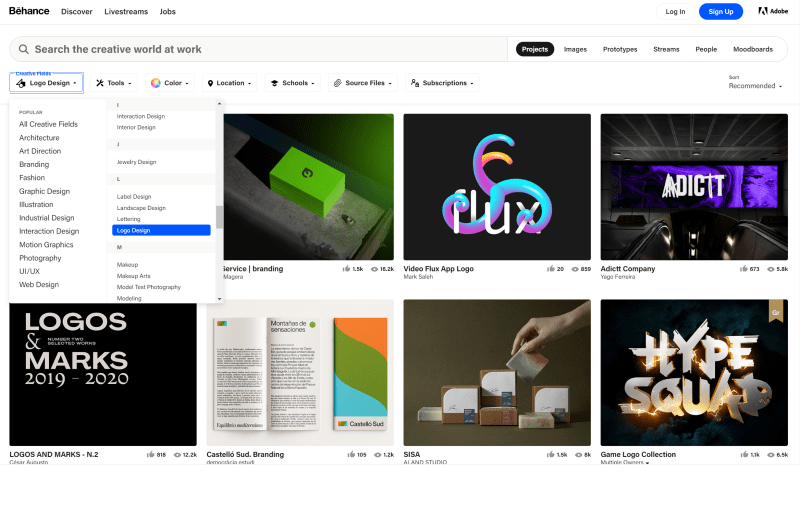Open the Video Flux App Logo thumbnail
The height and width of the screenshot is (525, 800).
(497, 186)
